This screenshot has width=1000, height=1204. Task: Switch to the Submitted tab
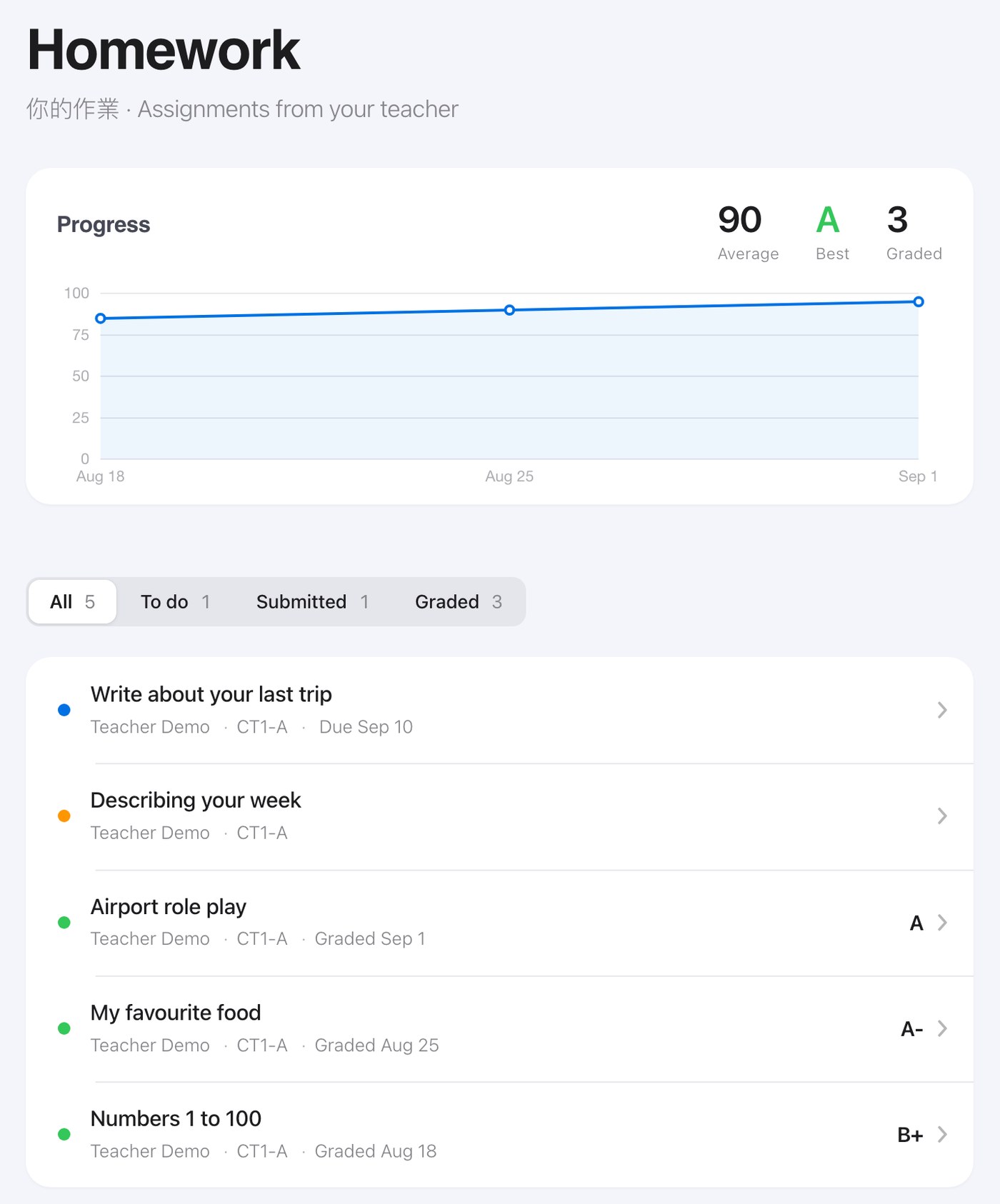[x=312, y=602]
